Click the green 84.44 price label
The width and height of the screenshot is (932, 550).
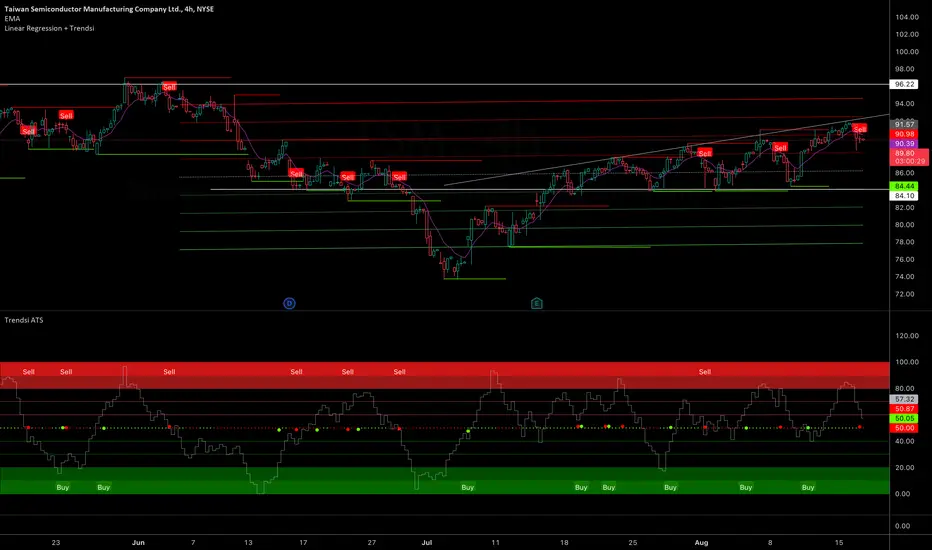[904, 186]
